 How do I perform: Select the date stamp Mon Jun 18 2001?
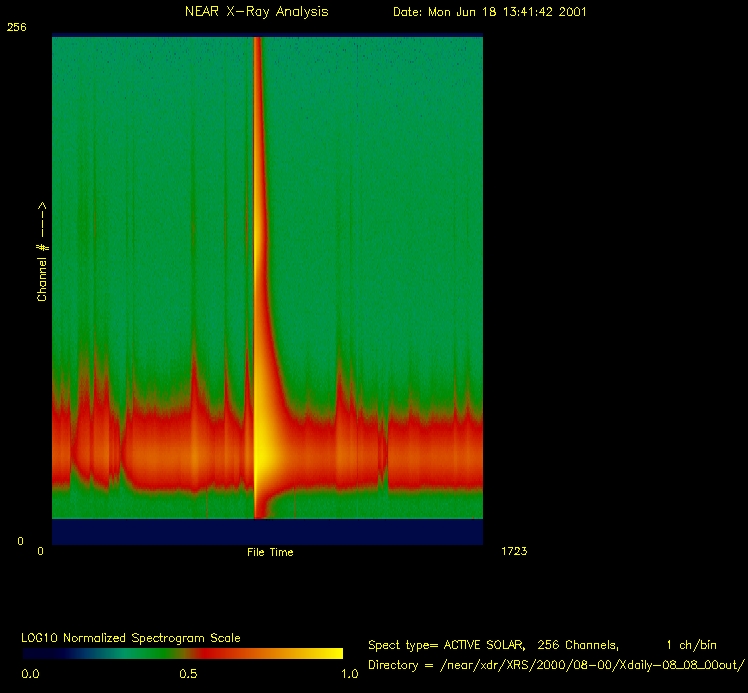point(489,12)
